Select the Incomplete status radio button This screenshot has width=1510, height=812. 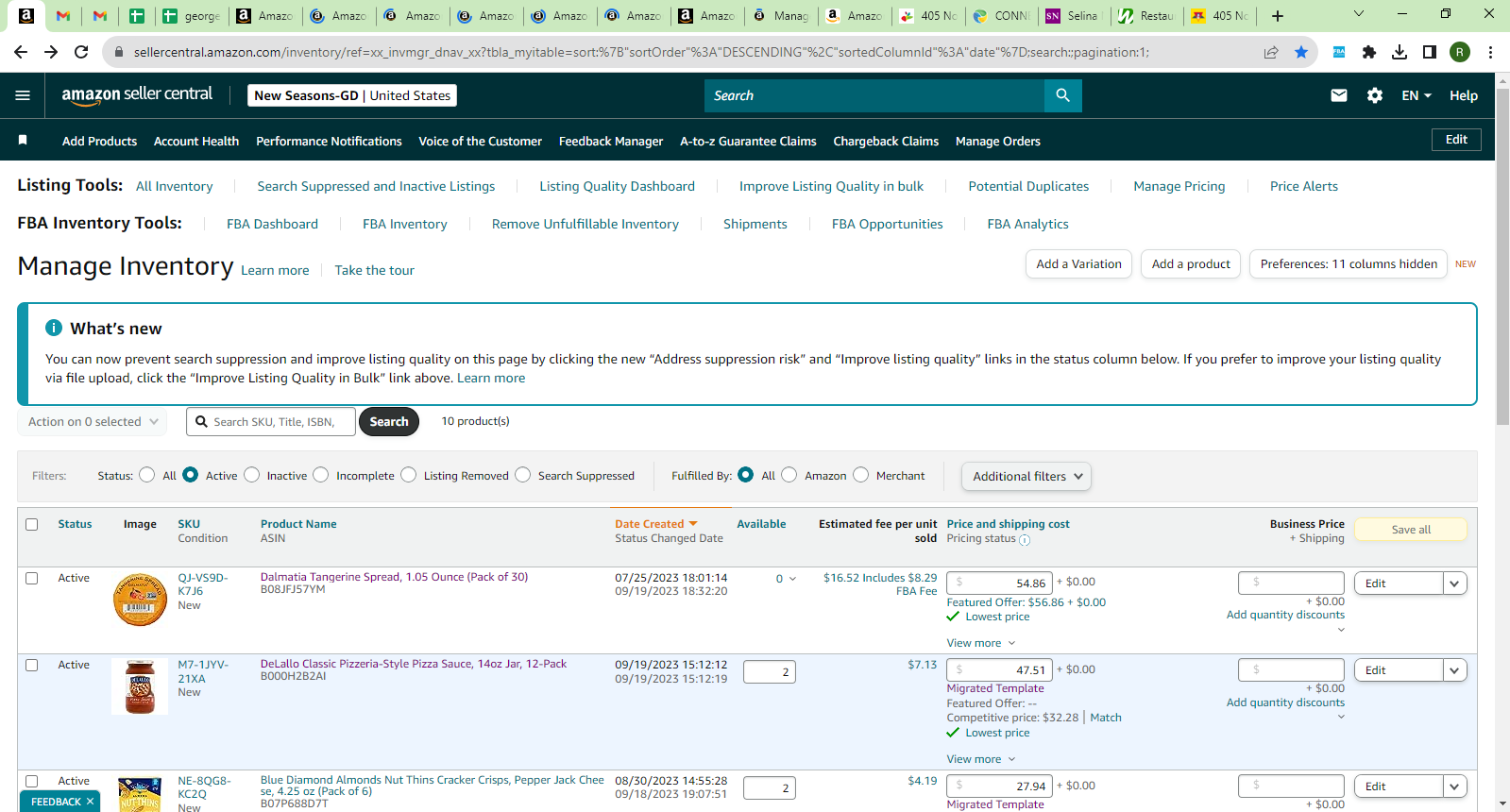click(x=321, y=475)
